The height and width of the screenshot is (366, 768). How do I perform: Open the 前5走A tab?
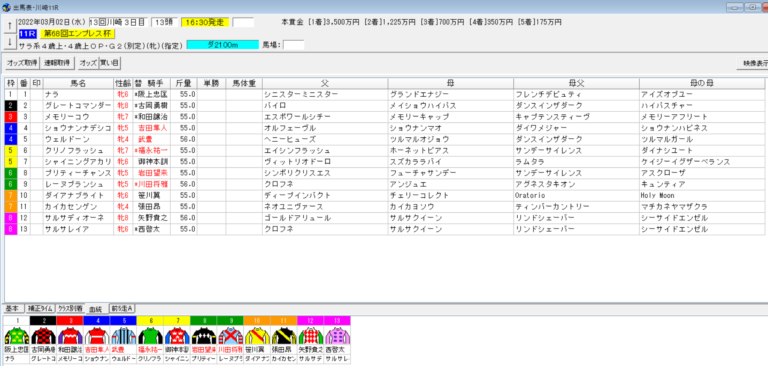pos(122,309)
